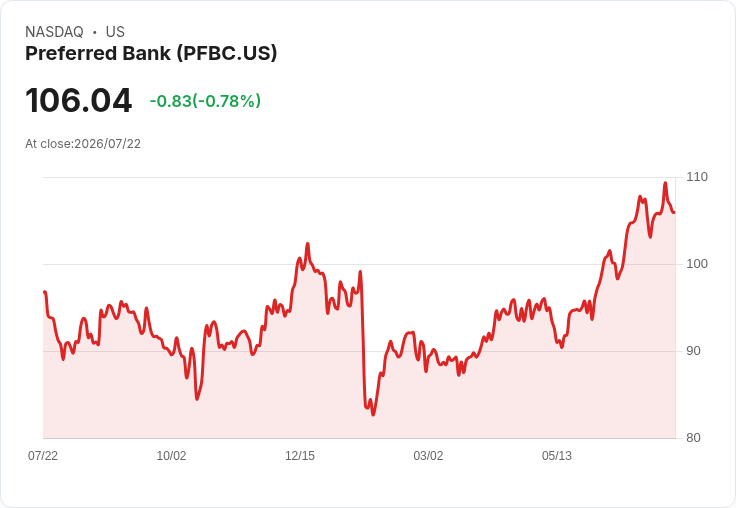Screen dimensions: 736x508
Task: Click the 07/22 date axis label
Action: pos(43,456)
